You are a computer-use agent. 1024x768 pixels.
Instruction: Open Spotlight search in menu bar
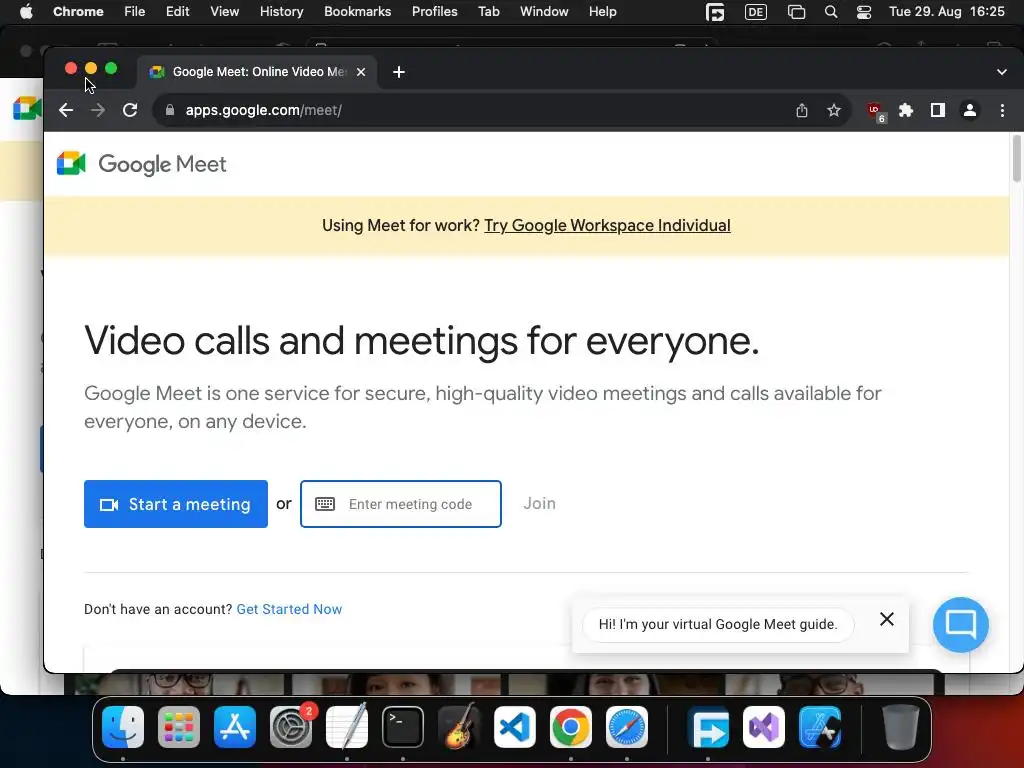click(x=831, y=12)
